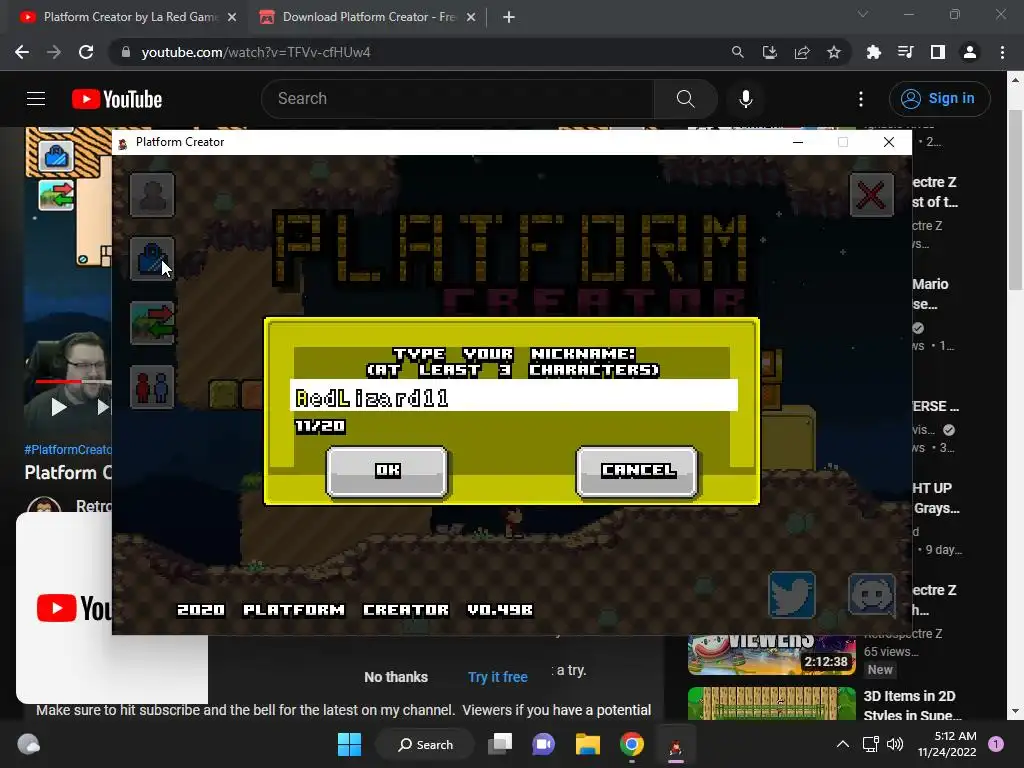This screenshot has height=768, width=1024.
Task: Reload the page
Action: click(x=86, y=52)
